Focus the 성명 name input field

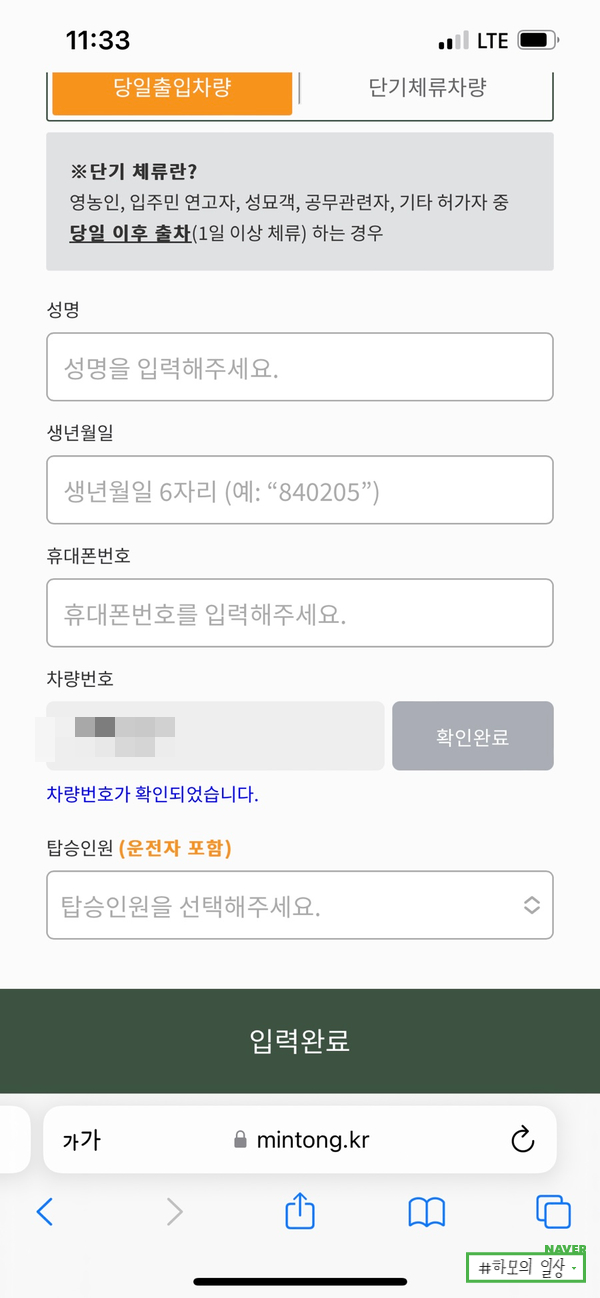pyautogui.click(x=299, y=367)
